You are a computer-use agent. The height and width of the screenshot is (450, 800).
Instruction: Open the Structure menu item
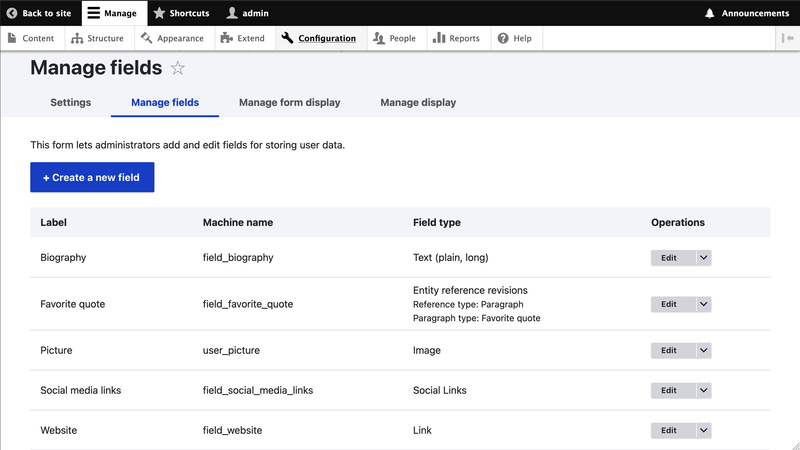[x=97, y=38]
